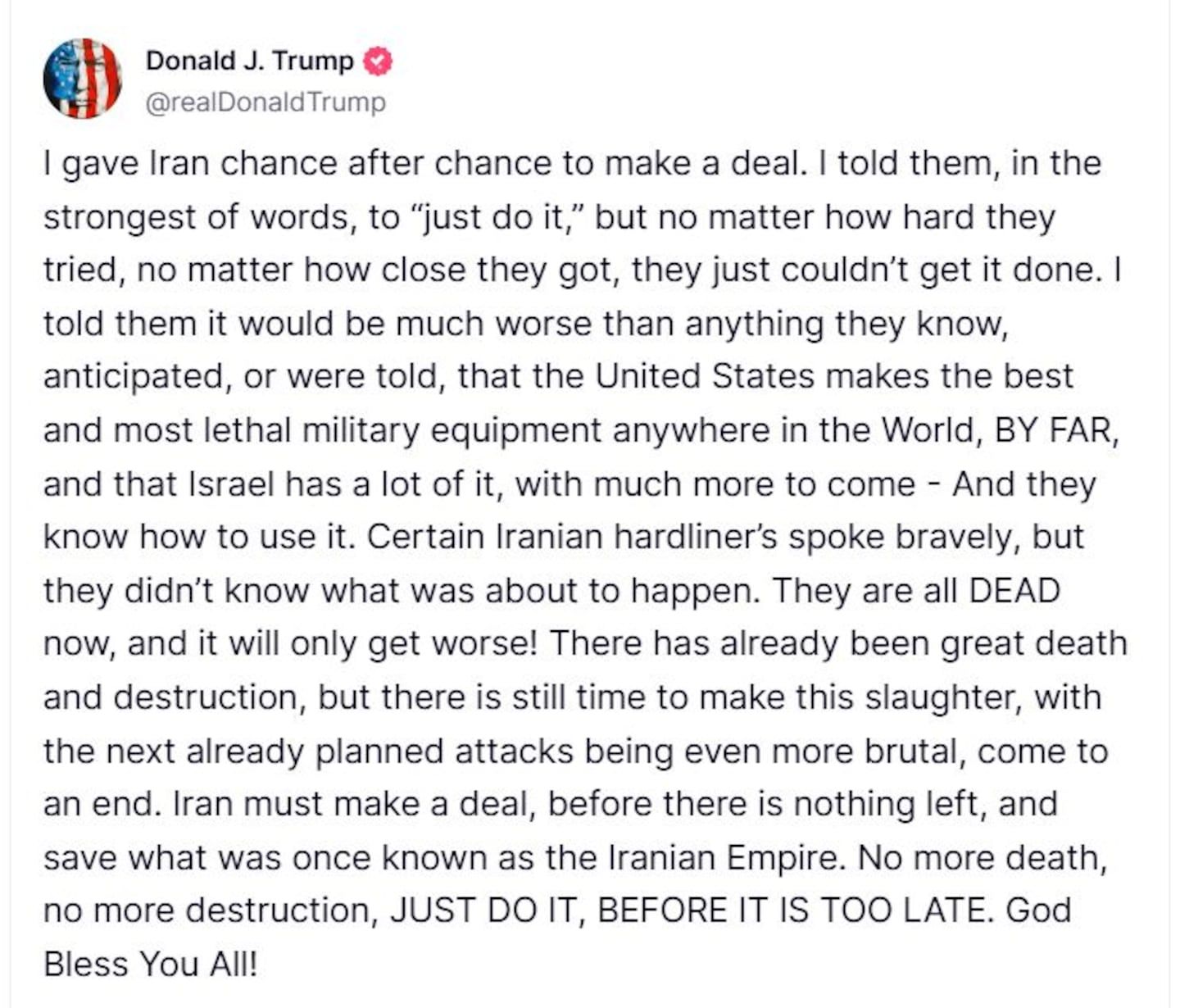Image resolution: width=1180 pixels, height=1008 pixels.
Task: Click the capitalized "BY FAR" text
Action: tap(1055, 430)
